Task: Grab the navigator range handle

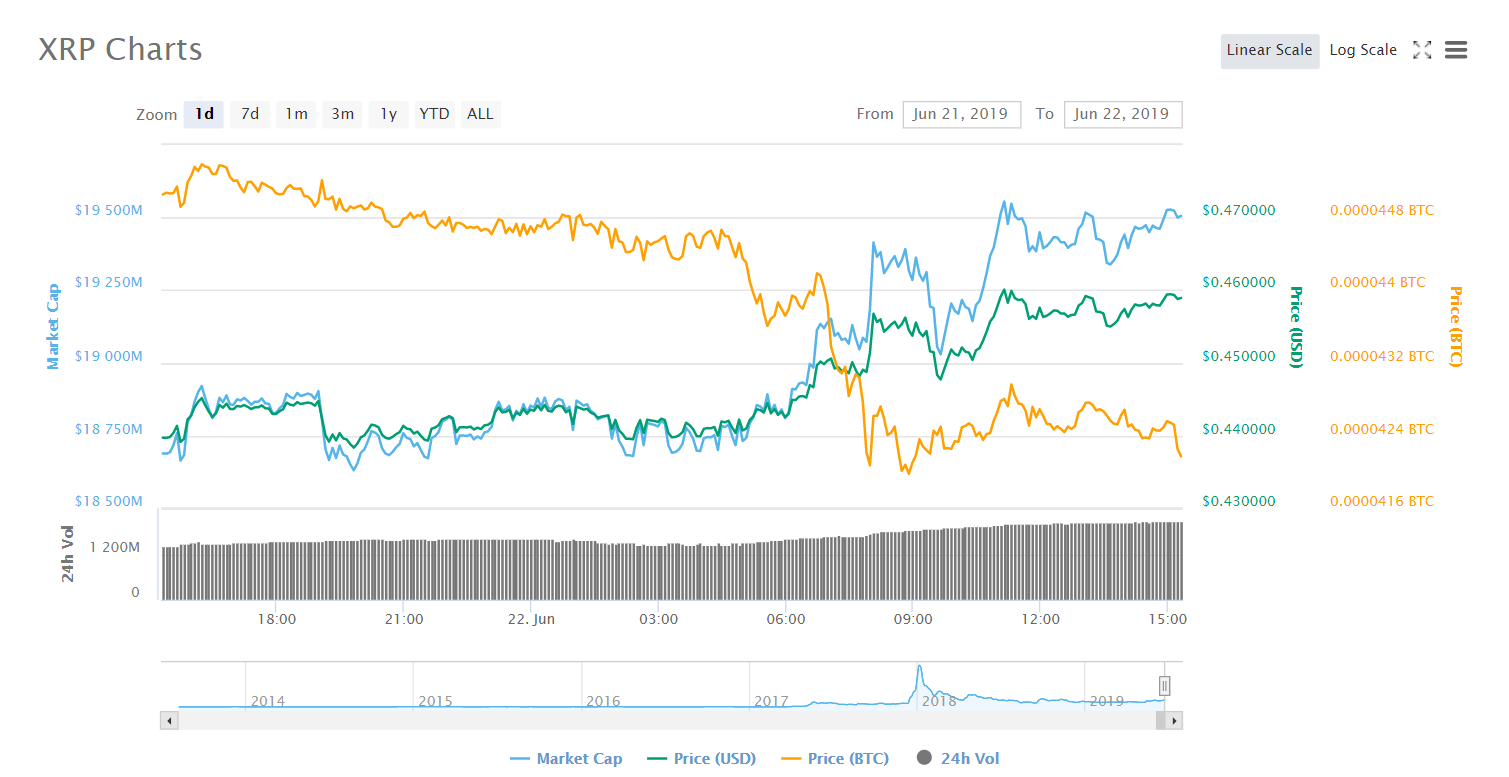Action: pos(1164,686)
